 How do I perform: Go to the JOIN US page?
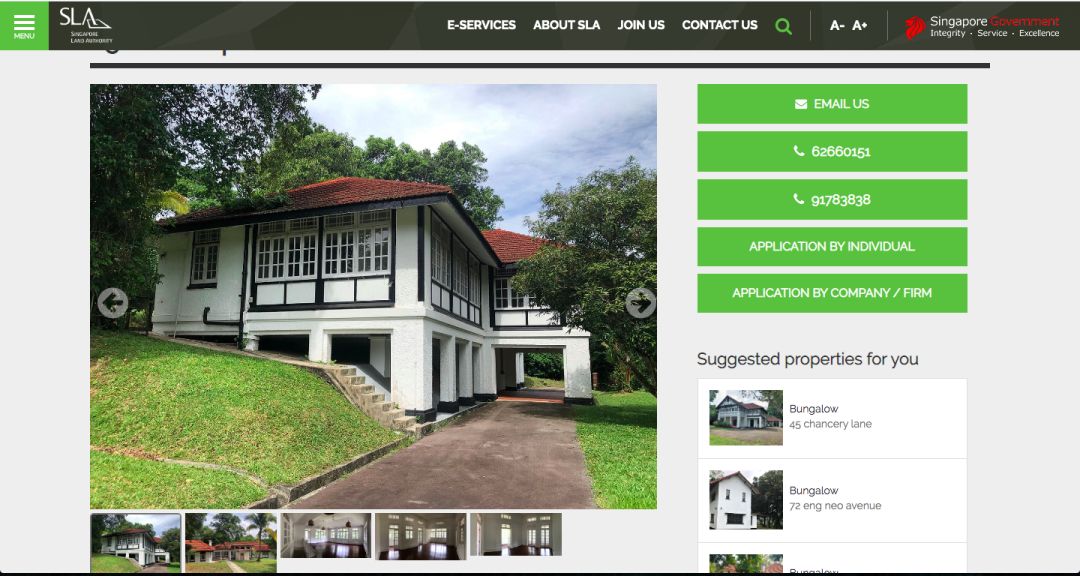(x=641, y=25)
